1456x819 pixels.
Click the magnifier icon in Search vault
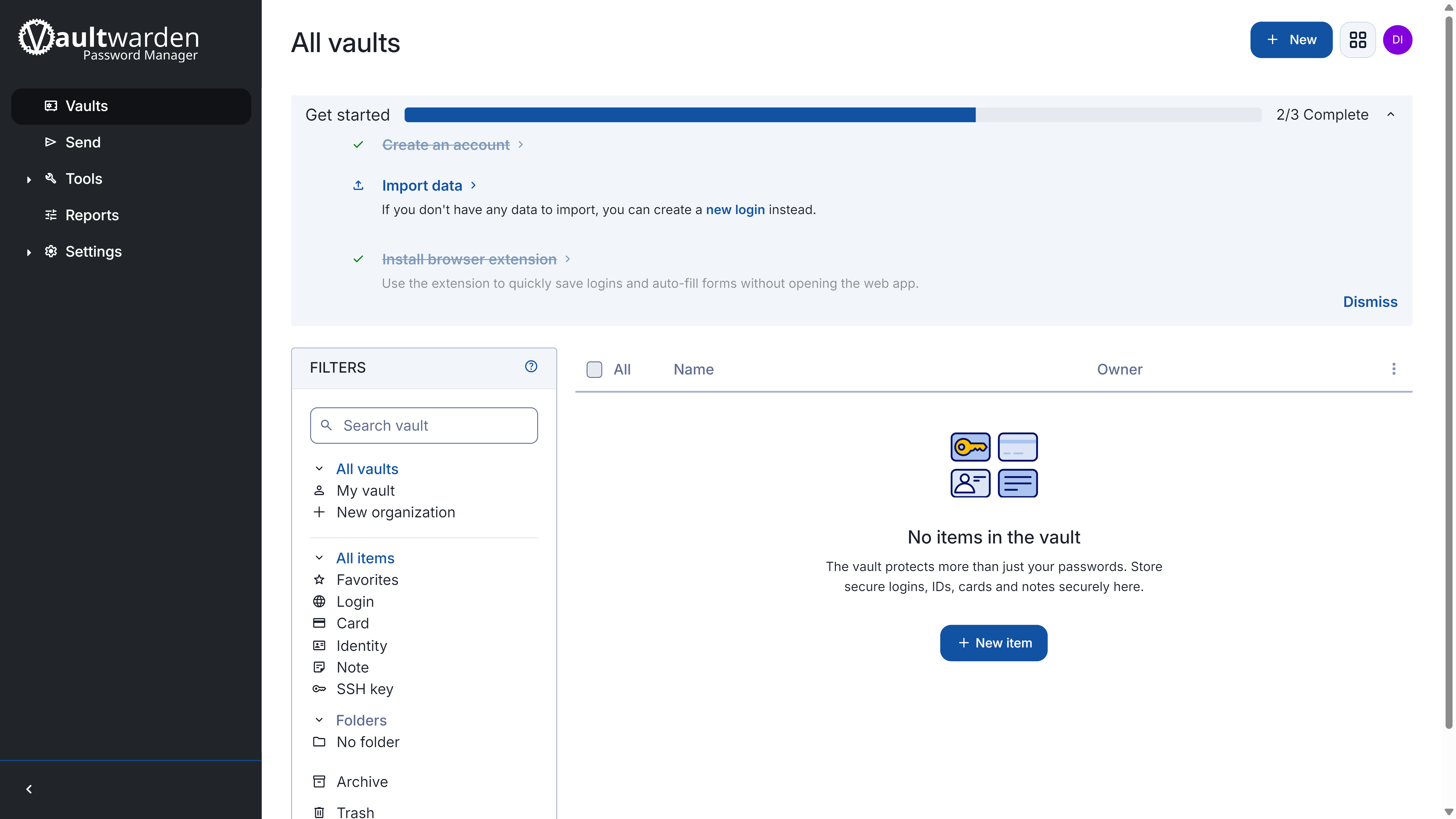[326, 425]
